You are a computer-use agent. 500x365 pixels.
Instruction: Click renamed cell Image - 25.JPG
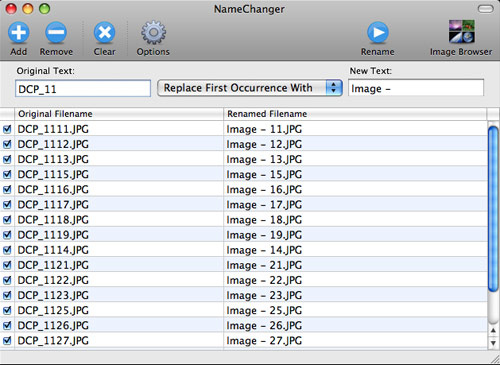tap(264, 310)
